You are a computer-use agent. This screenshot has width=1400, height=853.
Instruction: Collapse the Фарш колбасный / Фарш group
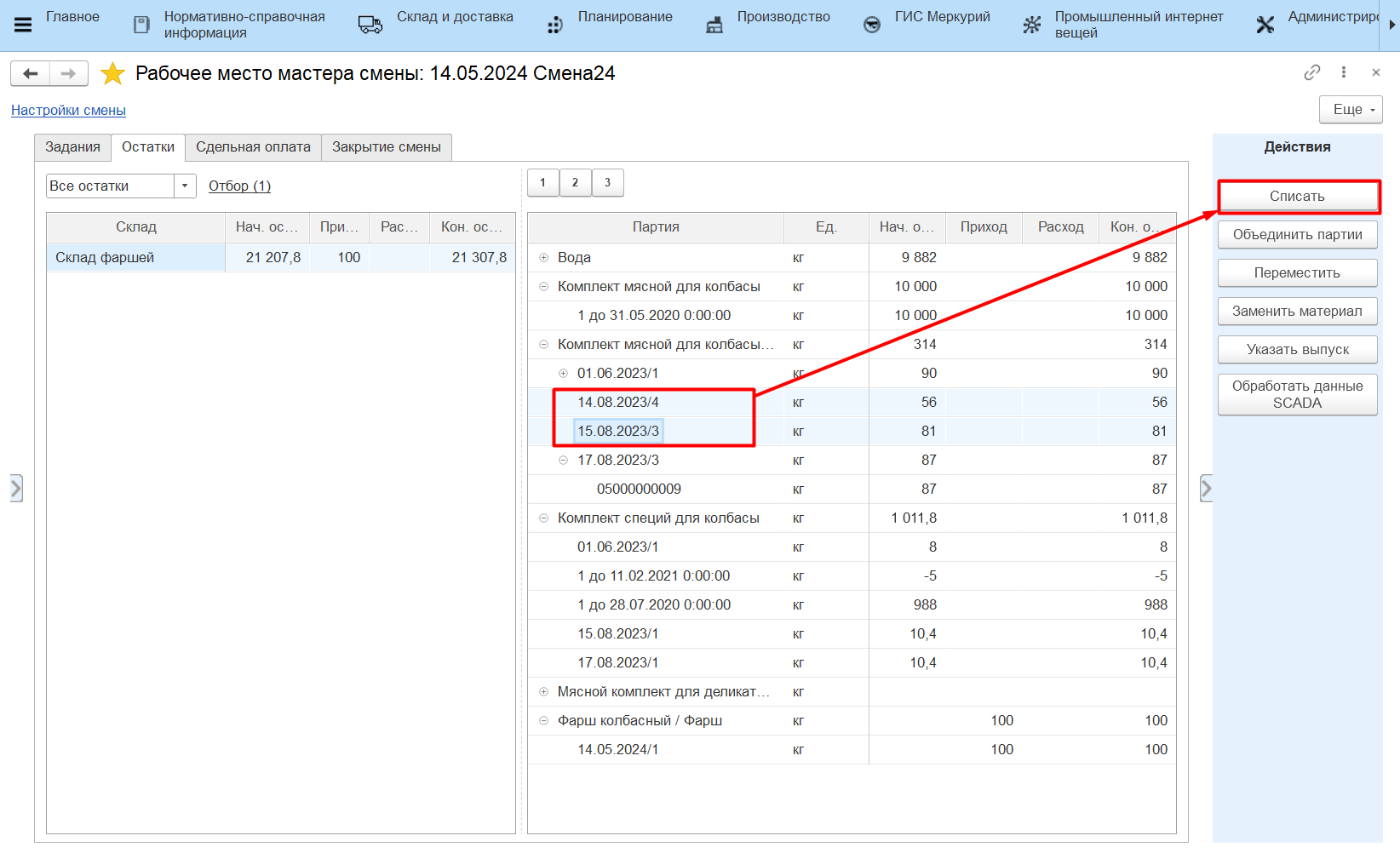coord(543,721)
